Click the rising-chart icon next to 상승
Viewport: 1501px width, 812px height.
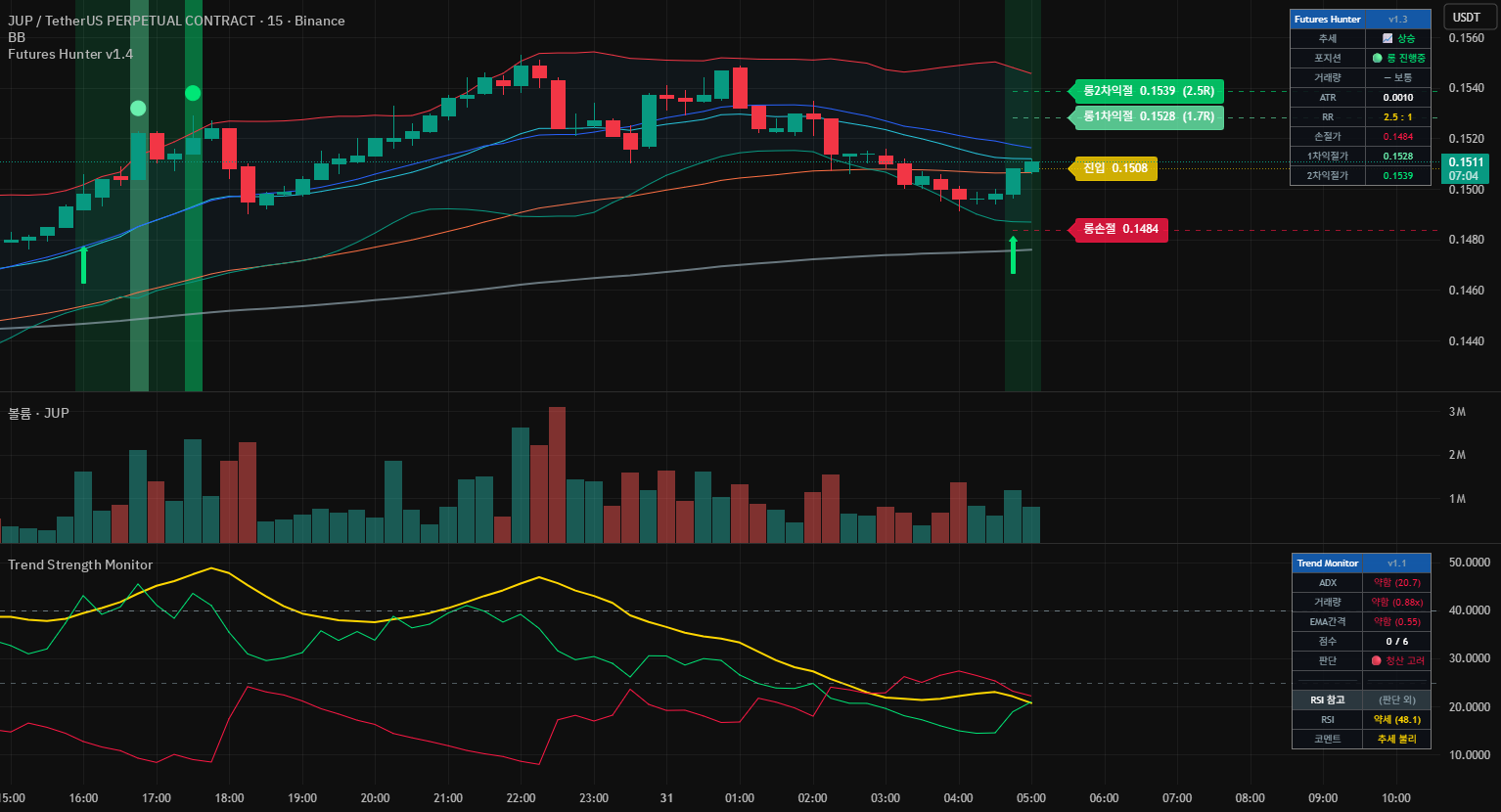coord(1387,38)
